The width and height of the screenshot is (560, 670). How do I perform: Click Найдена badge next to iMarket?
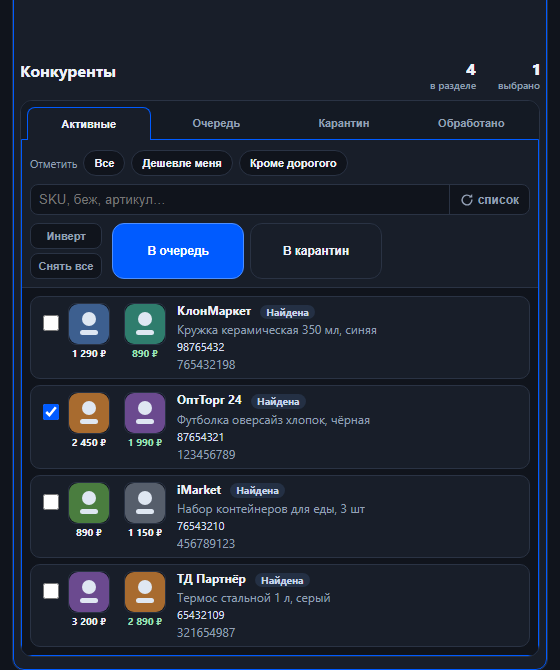tap(258, 491)
